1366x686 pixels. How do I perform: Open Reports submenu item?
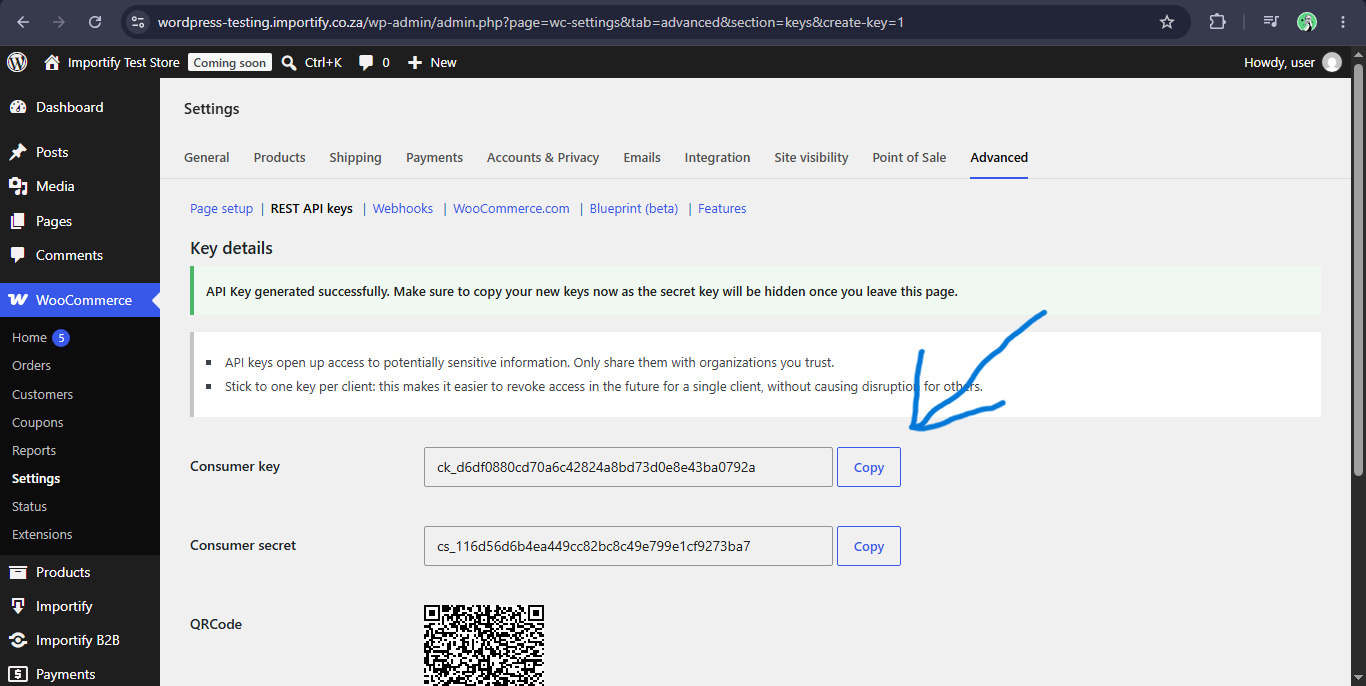pyautogui.click(x=34, y=450)
